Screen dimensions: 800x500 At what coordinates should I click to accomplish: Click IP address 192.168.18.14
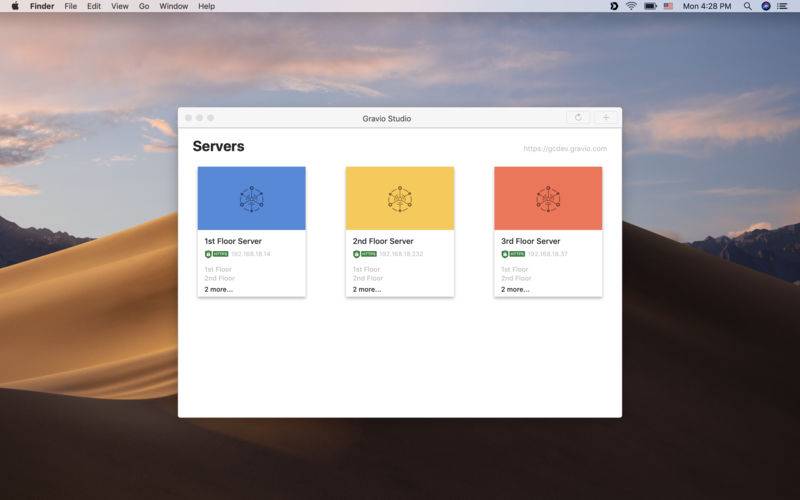pos(251,254)
